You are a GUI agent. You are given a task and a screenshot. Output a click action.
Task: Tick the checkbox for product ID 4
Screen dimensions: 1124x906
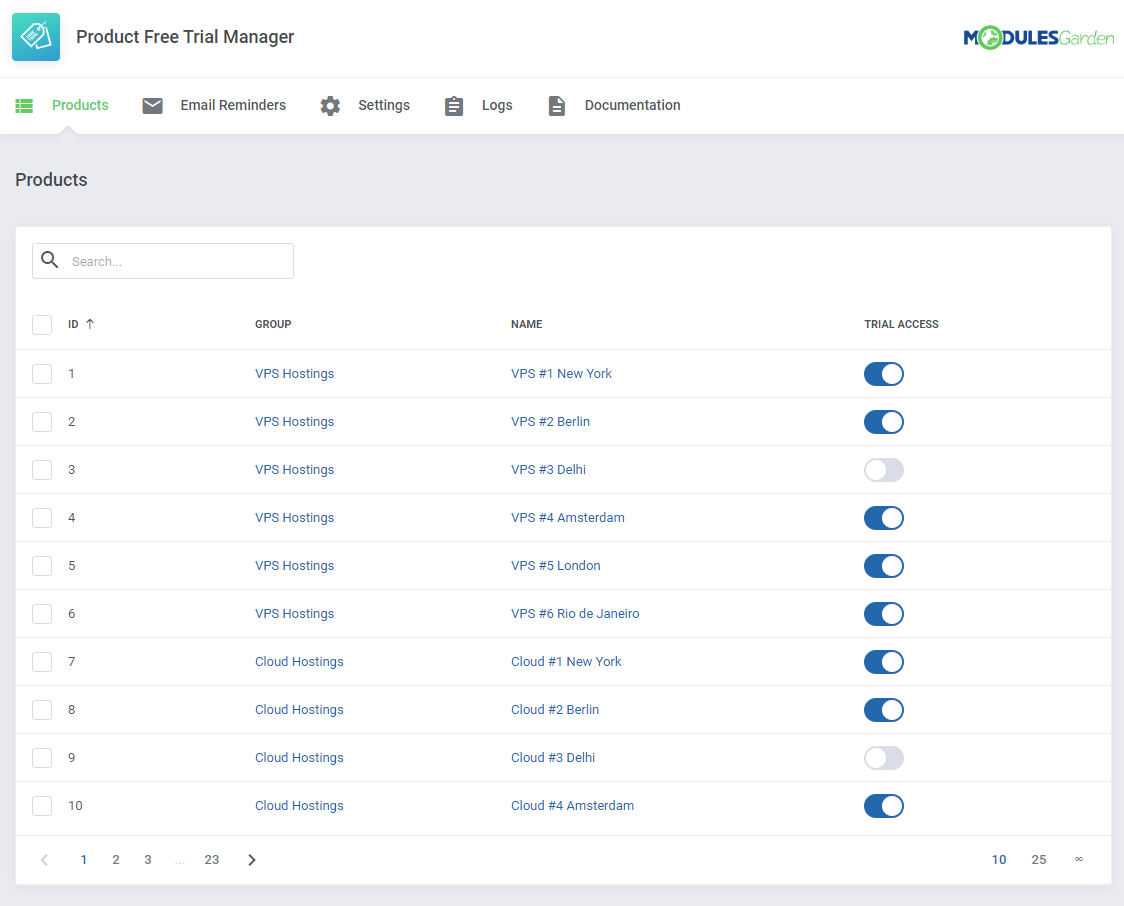click(42, 518)
